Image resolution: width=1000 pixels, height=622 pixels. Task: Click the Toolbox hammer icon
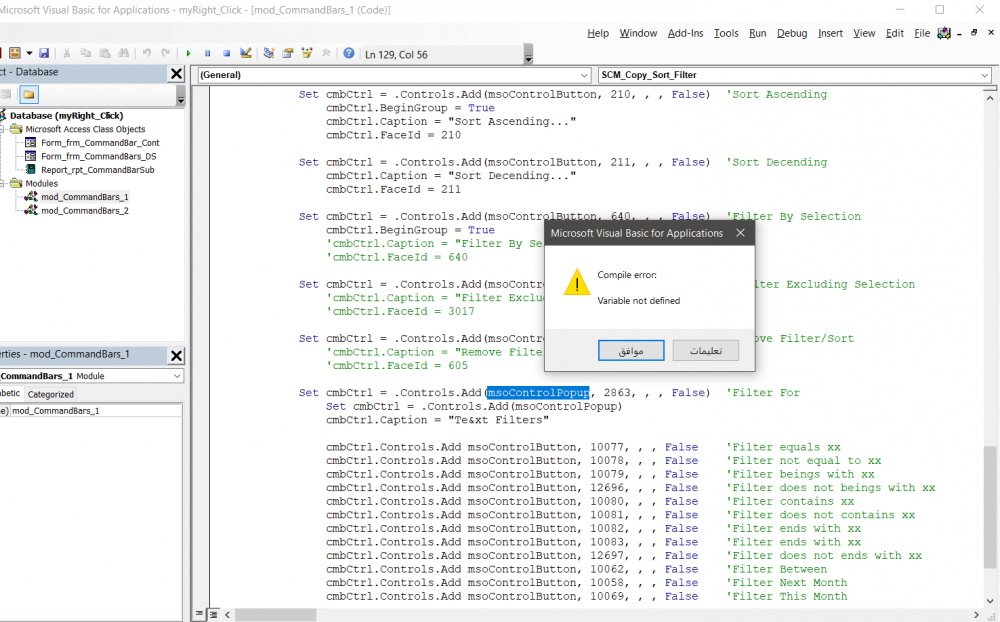326,54
